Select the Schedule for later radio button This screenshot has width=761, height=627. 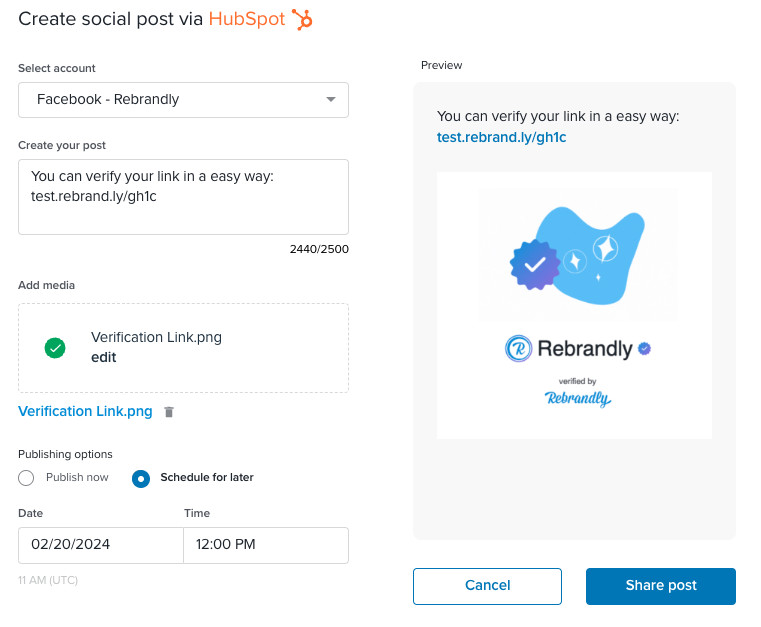[x=141, y=478]
